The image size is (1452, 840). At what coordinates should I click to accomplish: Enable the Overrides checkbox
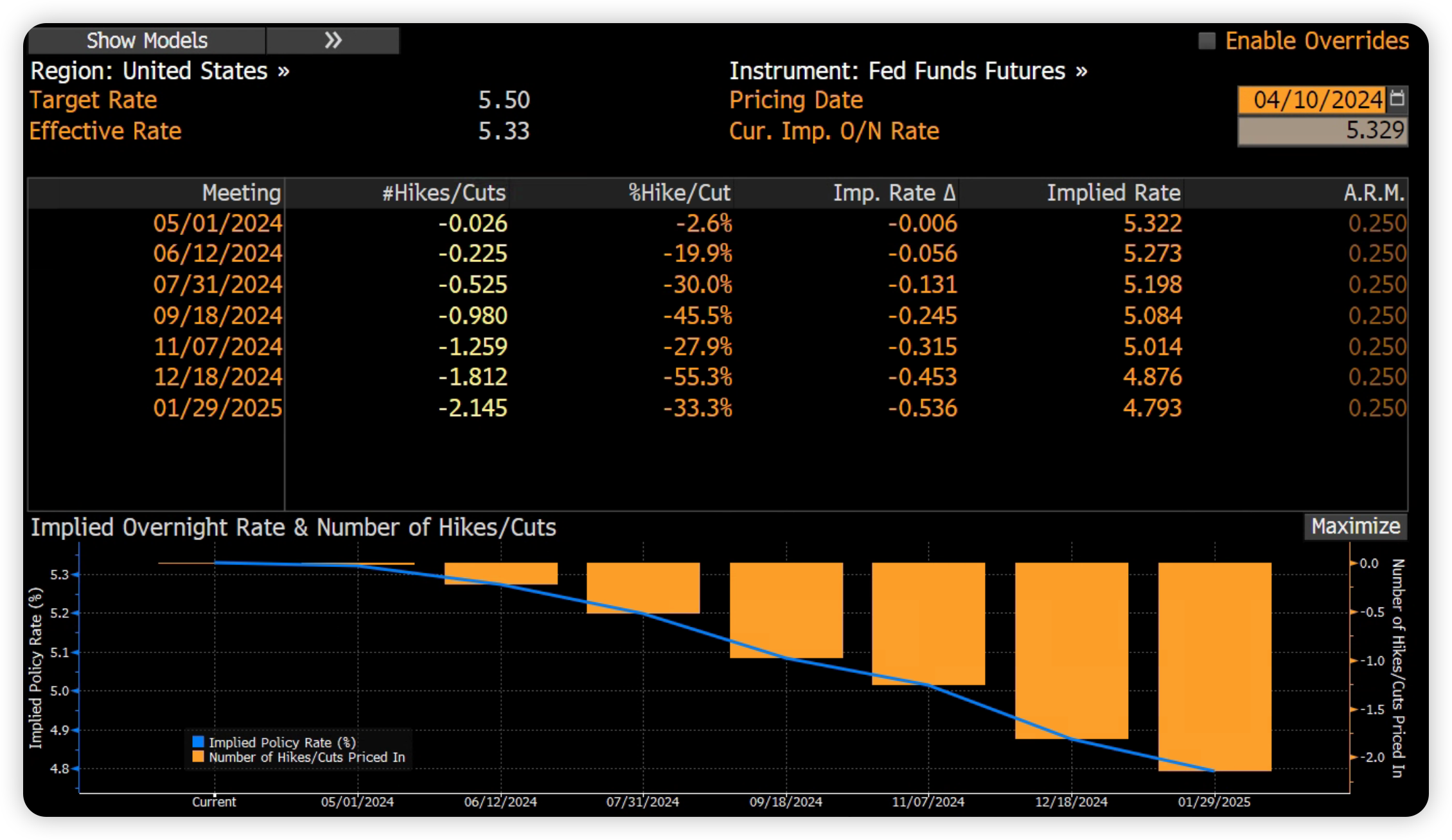[x=1207, y=41]
